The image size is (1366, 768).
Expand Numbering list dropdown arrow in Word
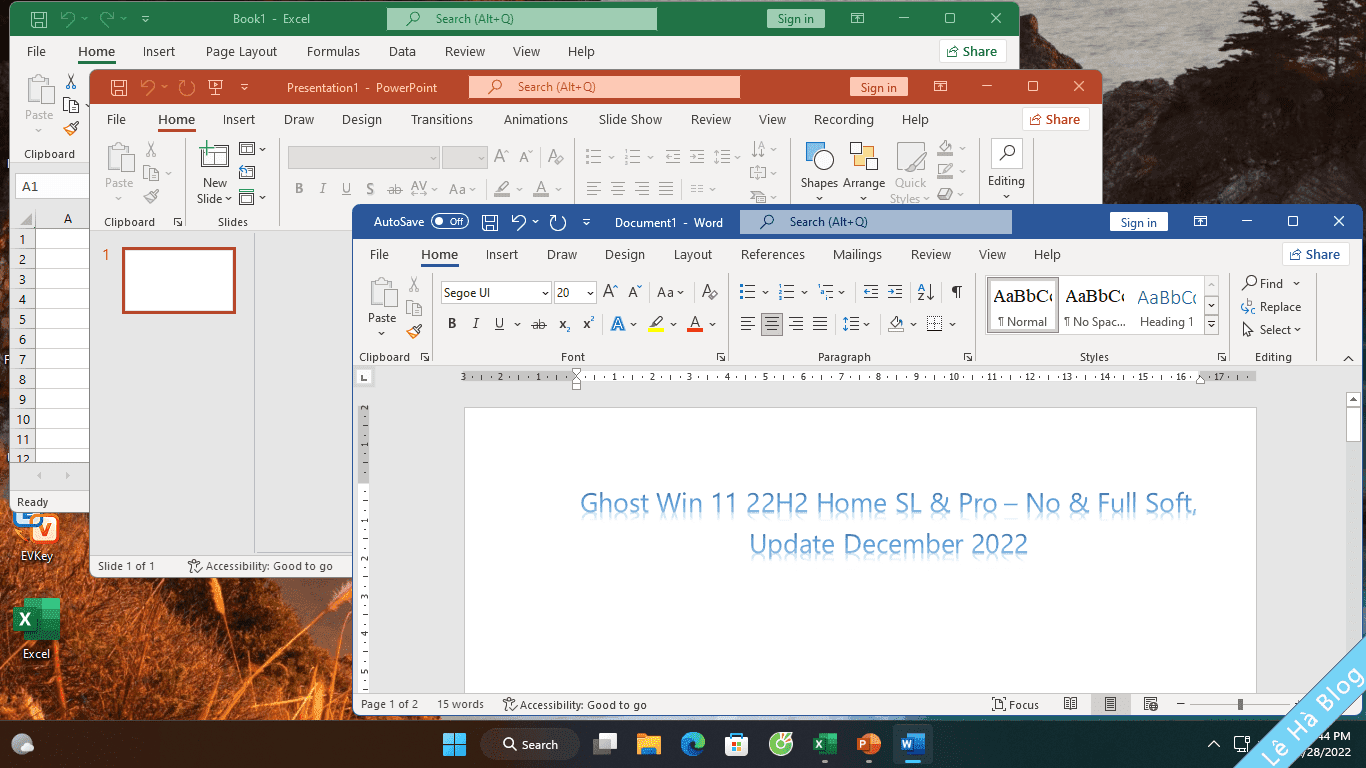805,292
